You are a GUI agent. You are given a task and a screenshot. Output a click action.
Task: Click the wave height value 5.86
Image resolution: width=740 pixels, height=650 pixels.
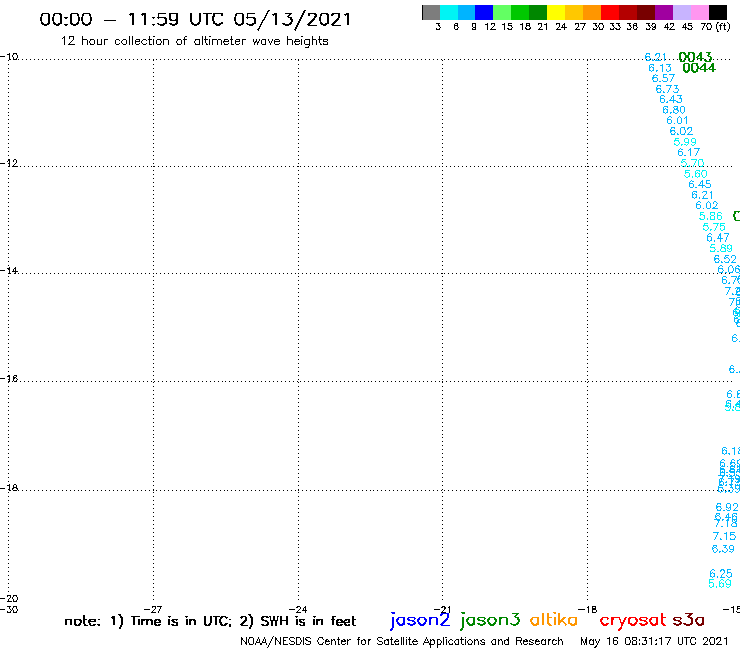click(x=711, y=216)
